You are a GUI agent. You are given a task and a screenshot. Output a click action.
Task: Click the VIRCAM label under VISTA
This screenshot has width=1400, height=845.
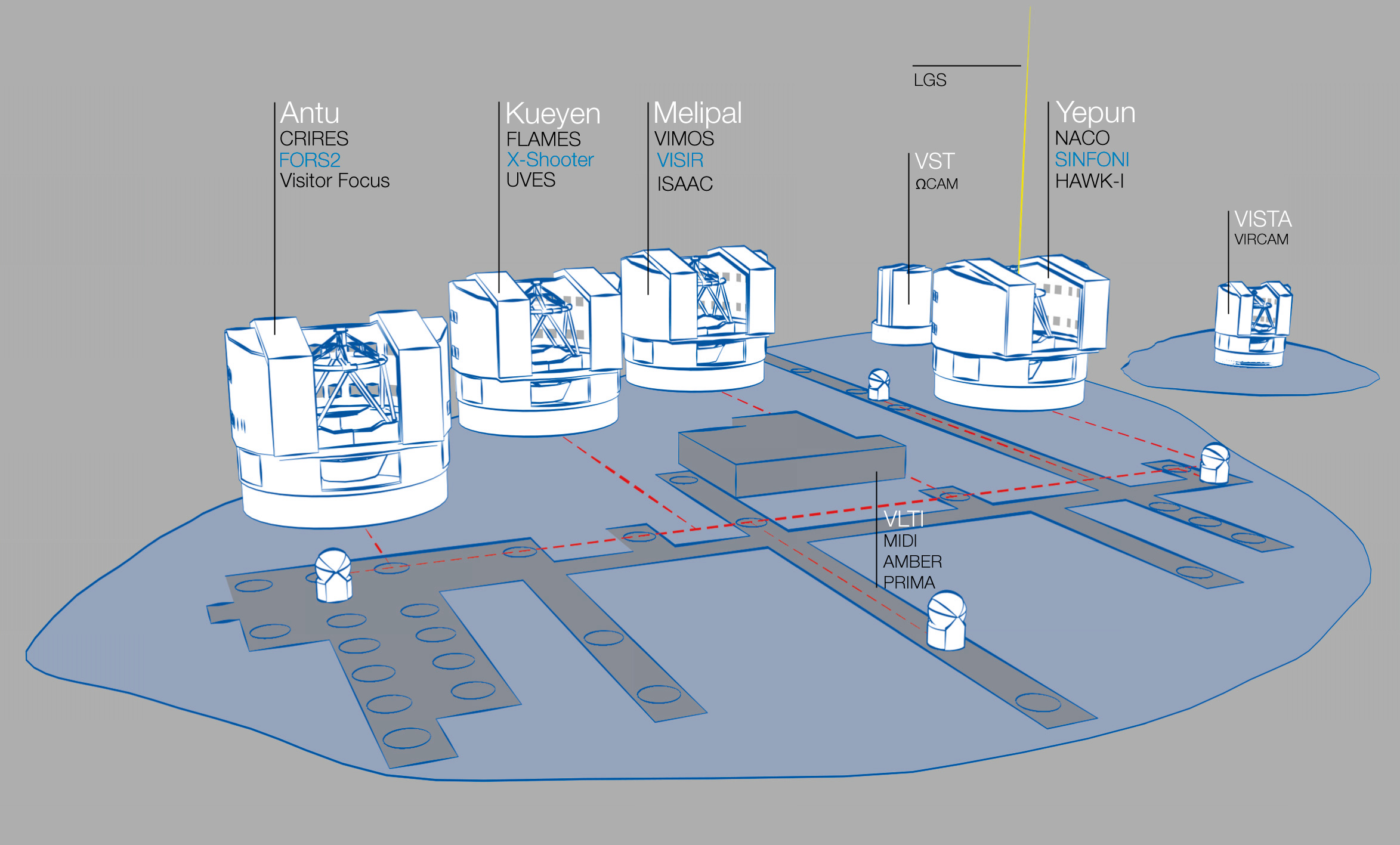[x=1261, y=239]
